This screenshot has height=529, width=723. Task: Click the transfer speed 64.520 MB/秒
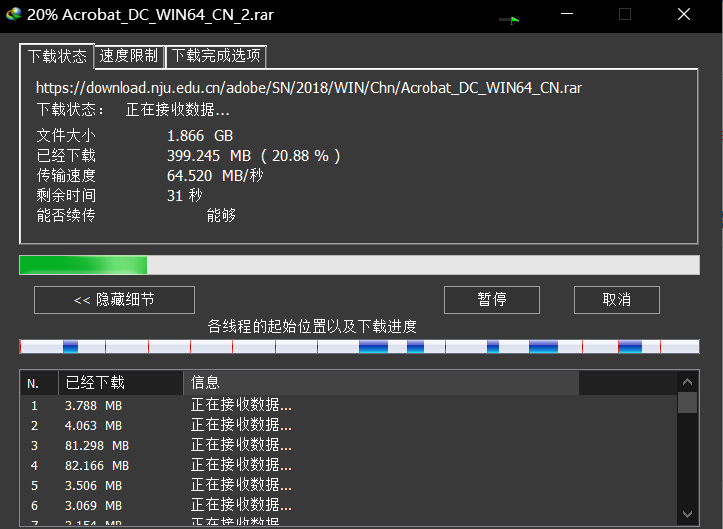pyautogui.click(x=215, y=175)
